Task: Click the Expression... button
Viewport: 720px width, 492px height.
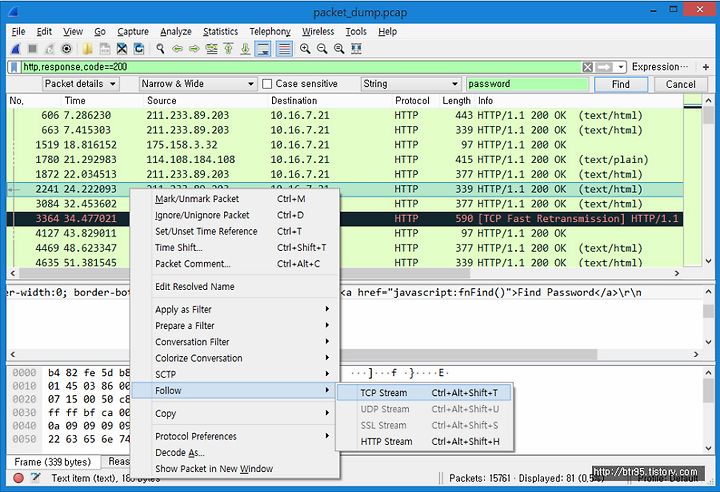Action: pos(659,67)
